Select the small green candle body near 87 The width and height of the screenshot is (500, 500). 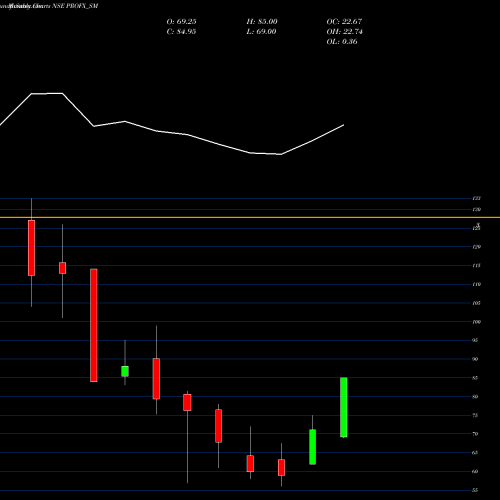(x=125, y=371)
